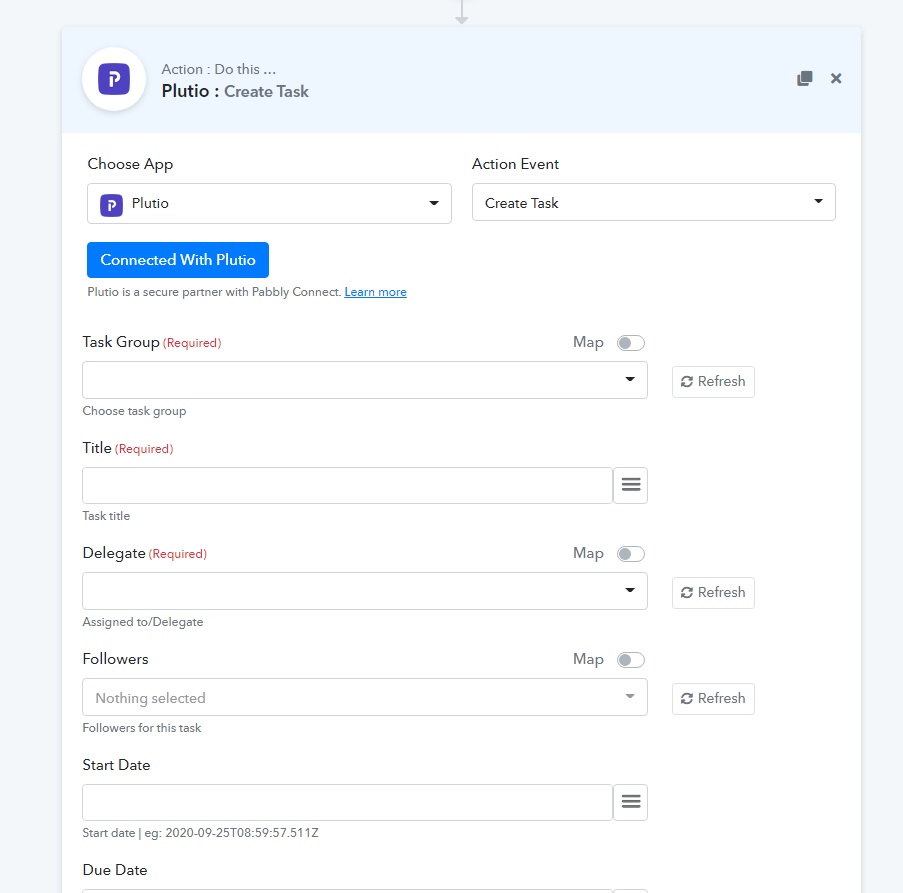Click the refresh icon next to Task Group

(x=686, y=382)
